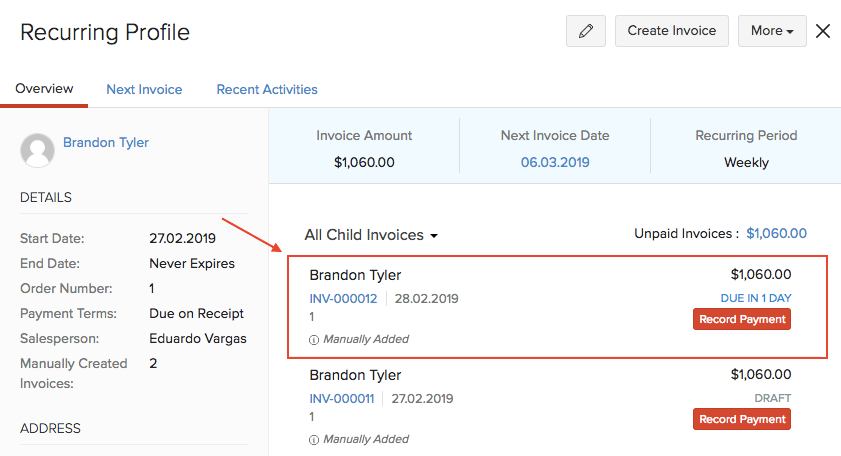Open invoice link INV-000012
The image size is (841, 456).
(343, 298)
